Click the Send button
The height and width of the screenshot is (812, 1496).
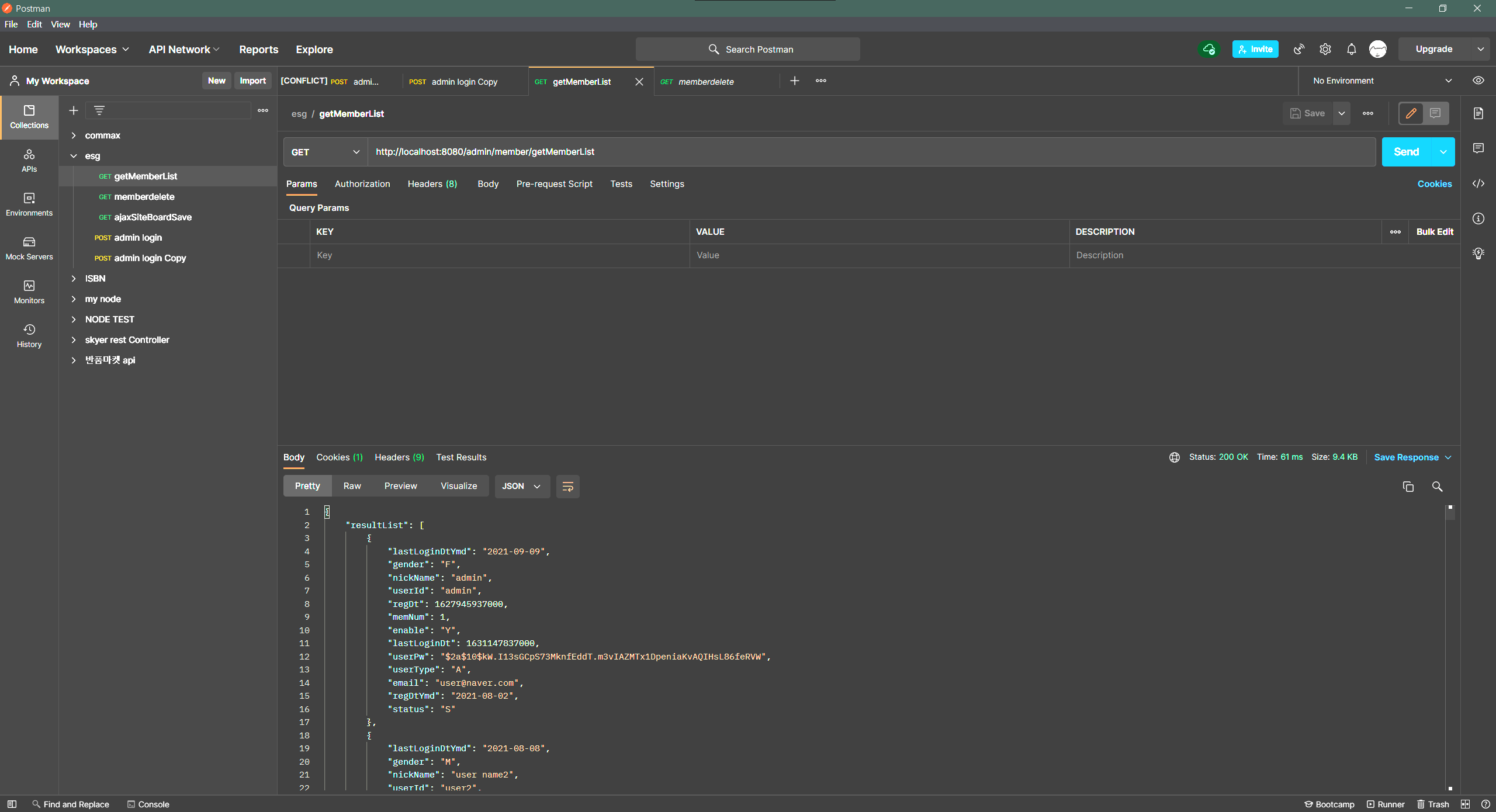pos(1406,152)
